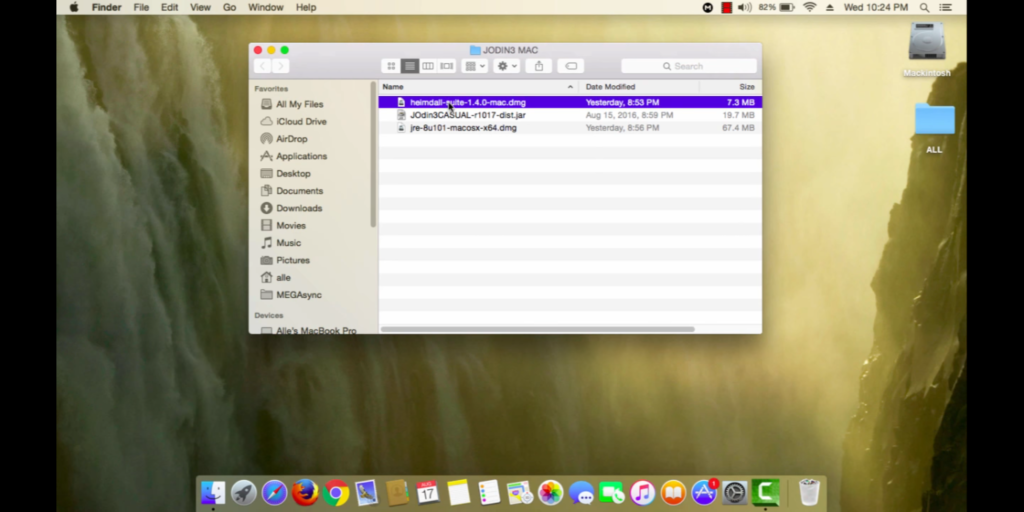Open the Trash in the Dock
1024x512 pixels.
(x=809, y=492)
